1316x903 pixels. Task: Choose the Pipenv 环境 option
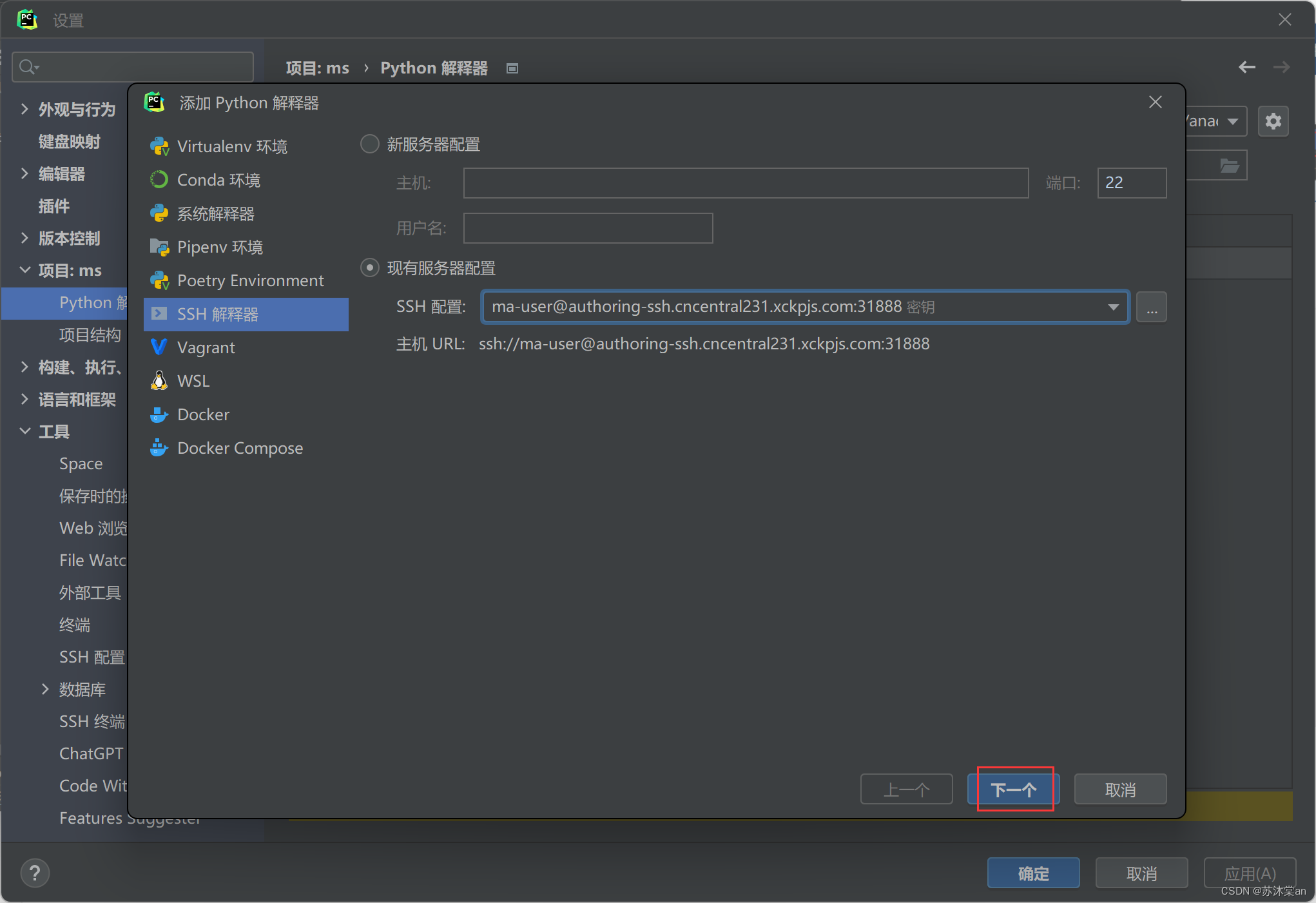pyautogui.click(x=220, y=247)
